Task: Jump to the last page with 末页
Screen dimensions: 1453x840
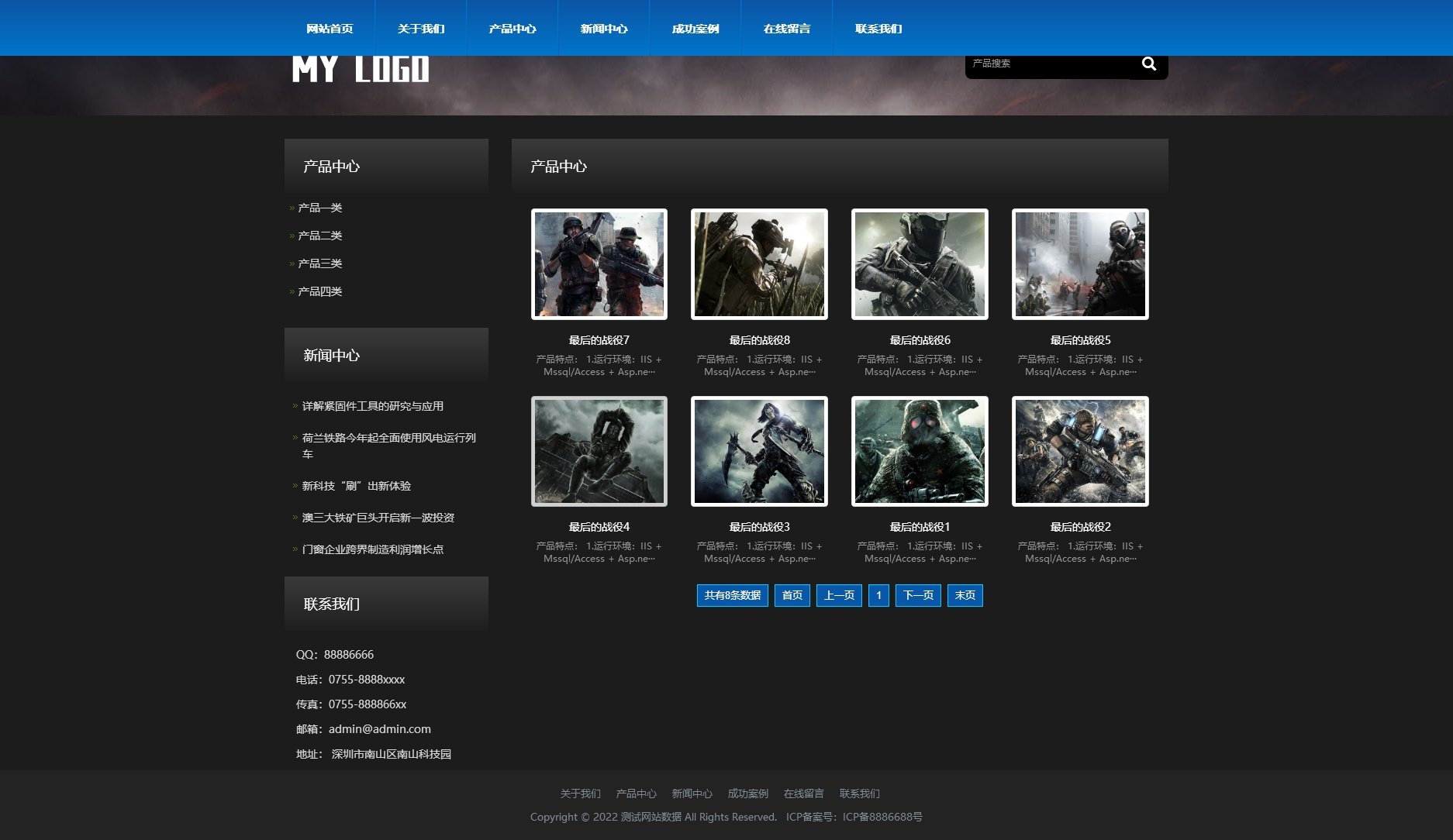Action: [965, 595]
